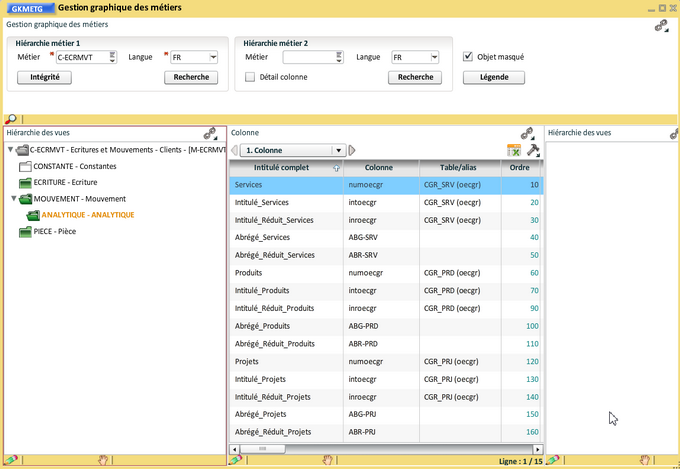Screen dimensions: 680x469
Task: Click the Excel export icon in the Colonne panel
Action: click(x=514, y=150)
